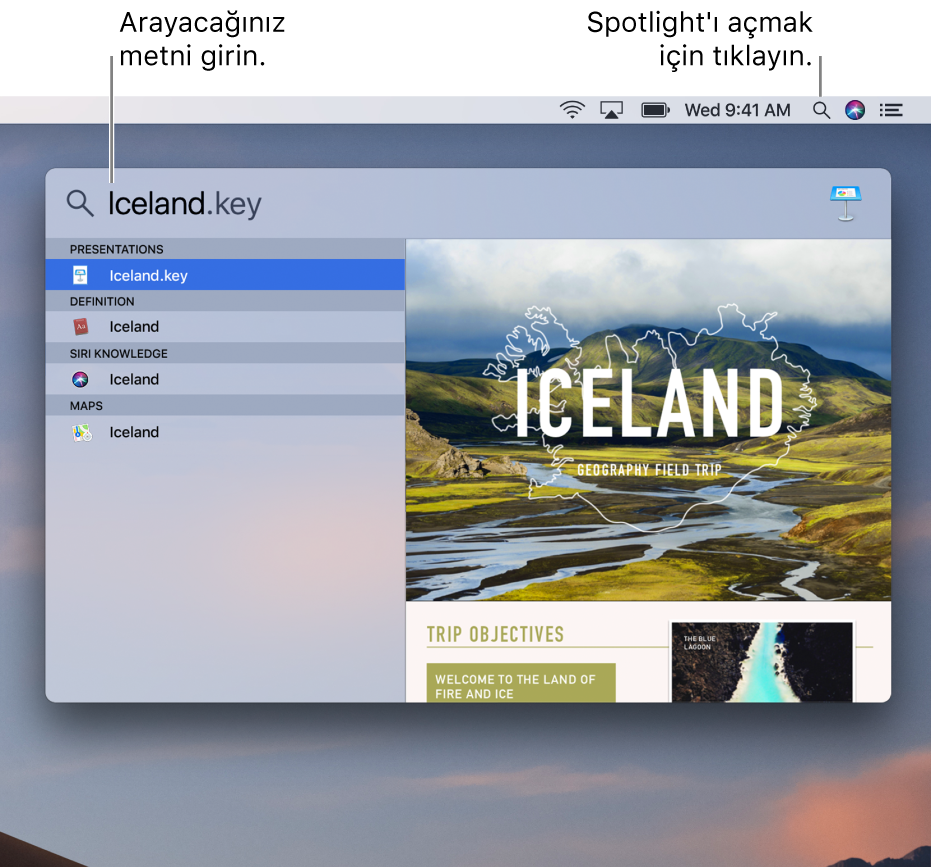Select the Iceland.key presentation result
The width and height of the screenshot is (931, 867).
[225, 275]
